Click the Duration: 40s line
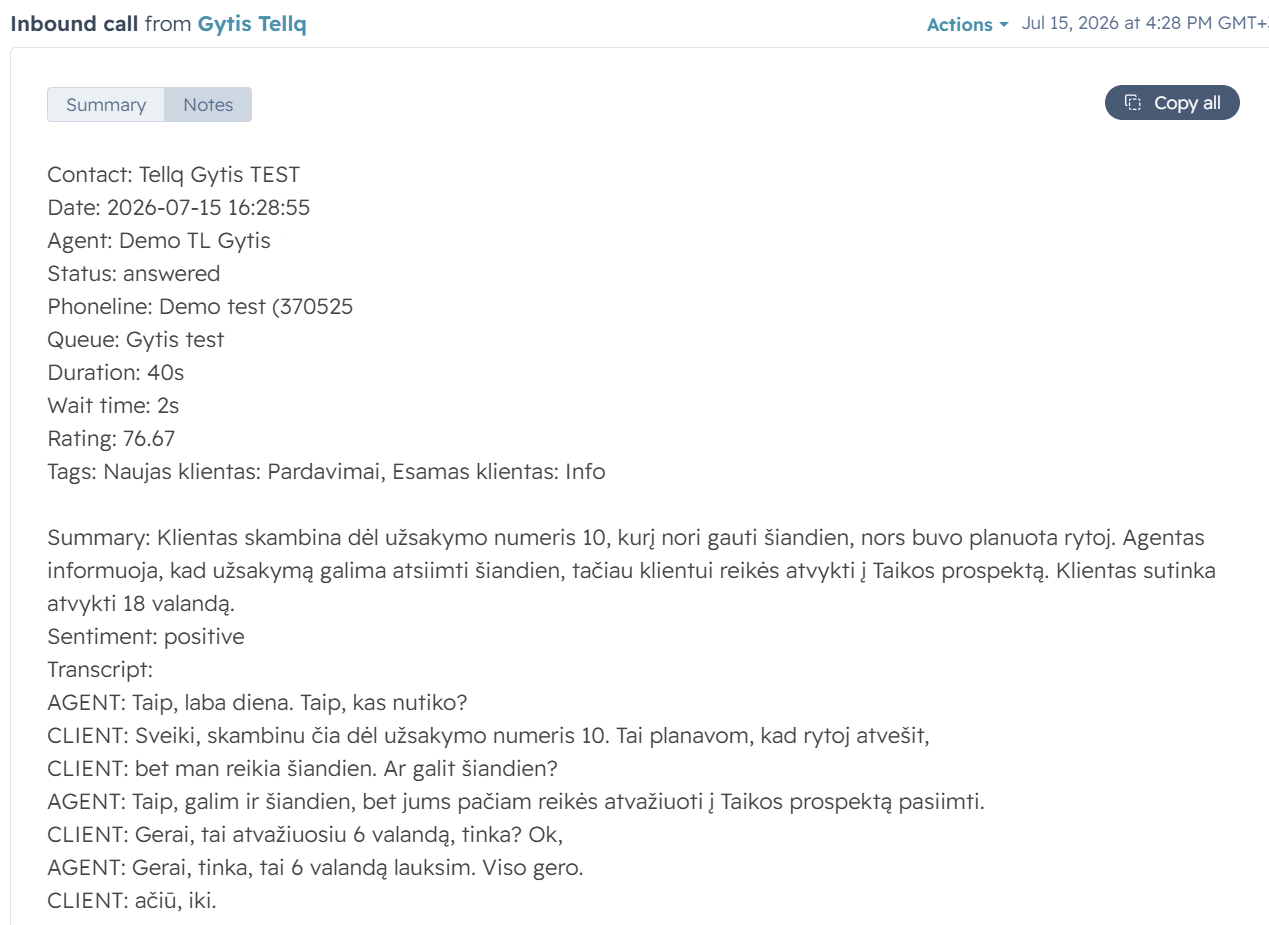 (x=116, y=373)
